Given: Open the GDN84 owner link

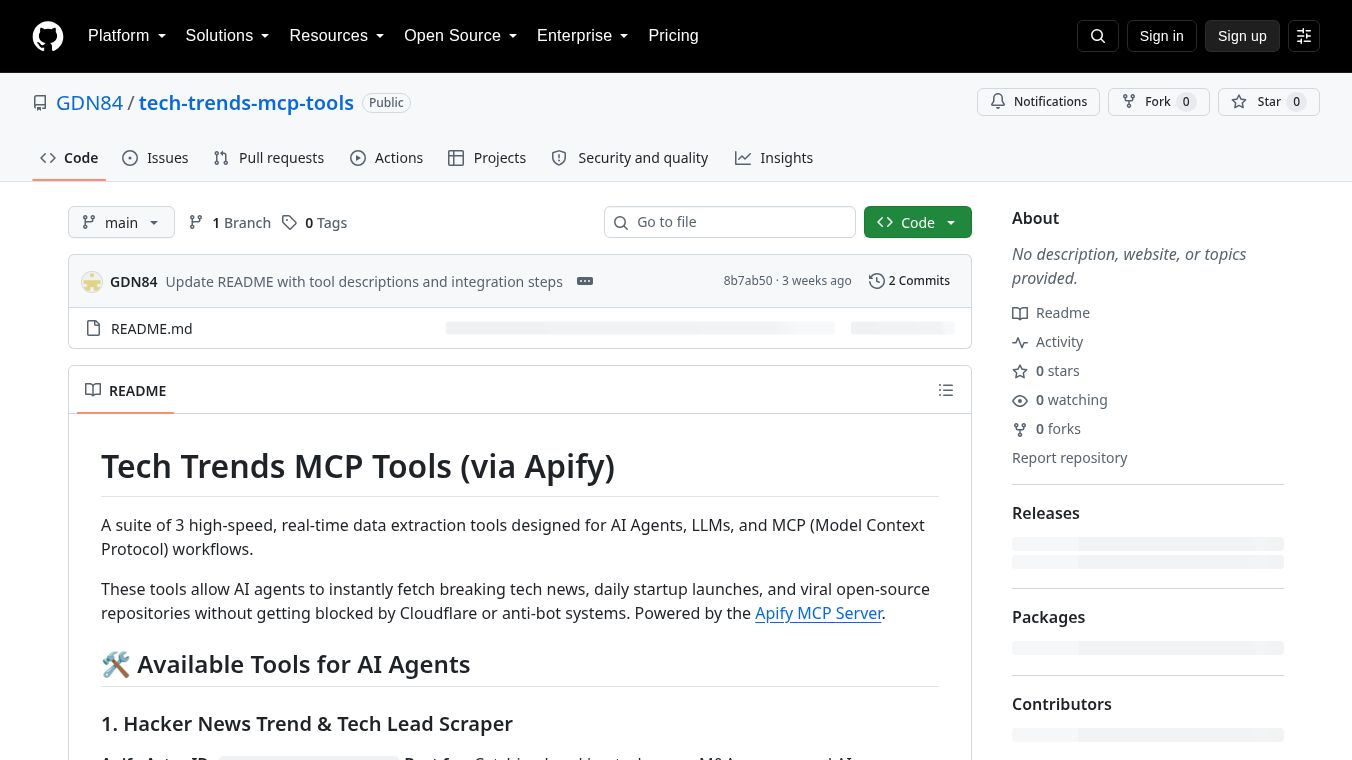Looking at the screenshot, I should [x=89, y=103].
